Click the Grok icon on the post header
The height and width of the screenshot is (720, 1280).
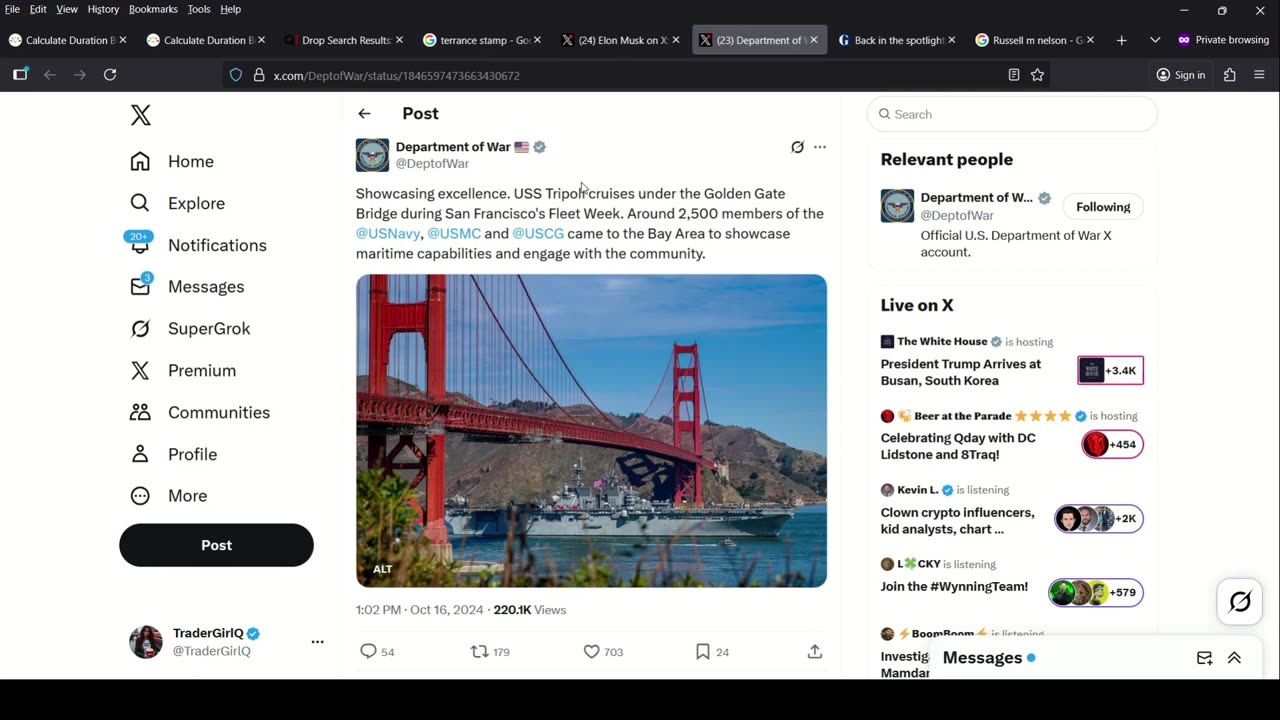(x=797, y=147)
